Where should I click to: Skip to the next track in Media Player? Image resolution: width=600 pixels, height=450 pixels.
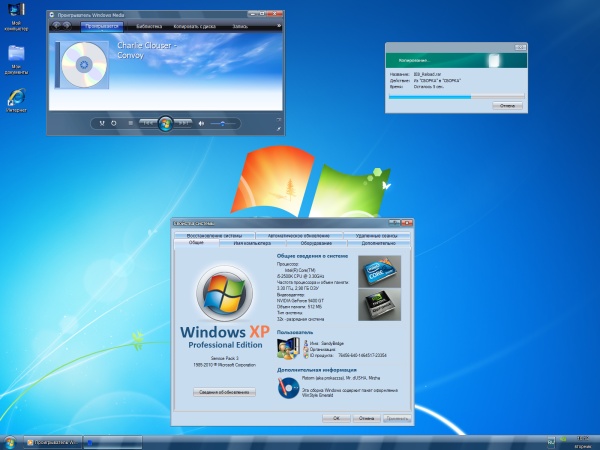pyautogui.click(x=183, y=123)
